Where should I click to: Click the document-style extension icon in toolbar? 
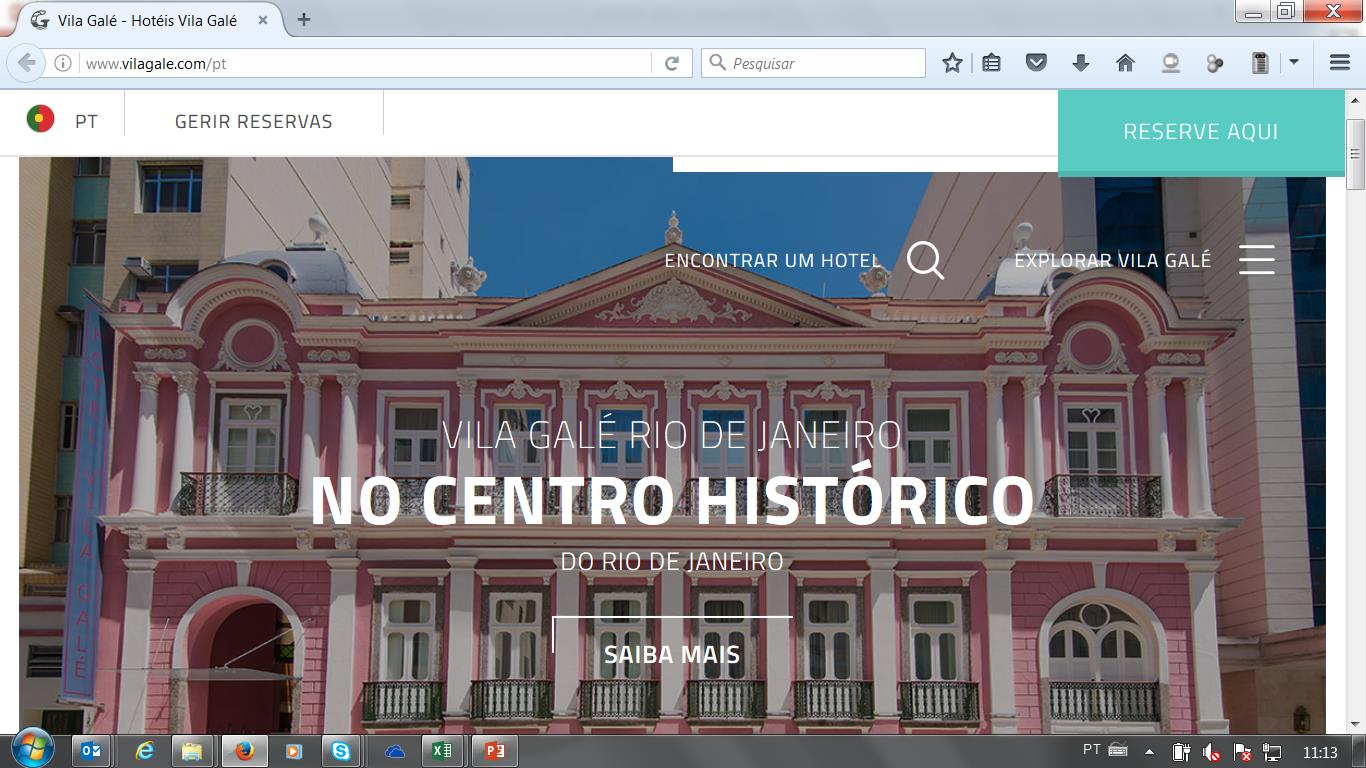tap(1260, 63)
